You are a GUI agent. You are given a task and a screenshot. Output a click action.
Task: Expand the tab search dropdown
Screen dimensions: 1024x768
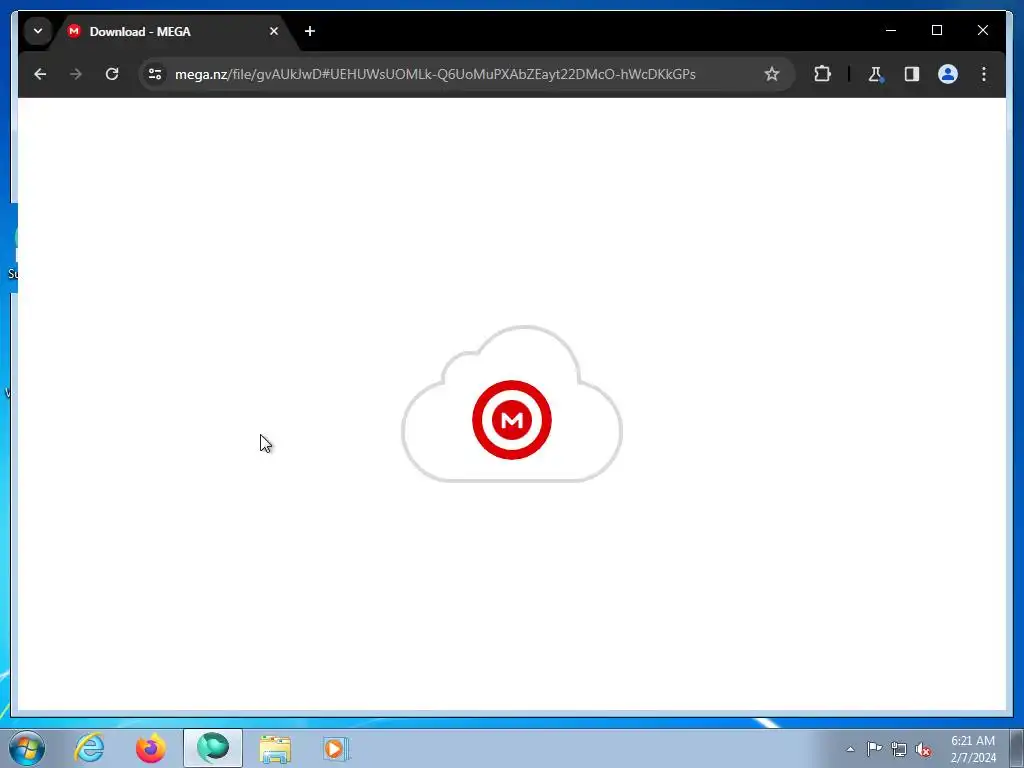coord(38,31)
